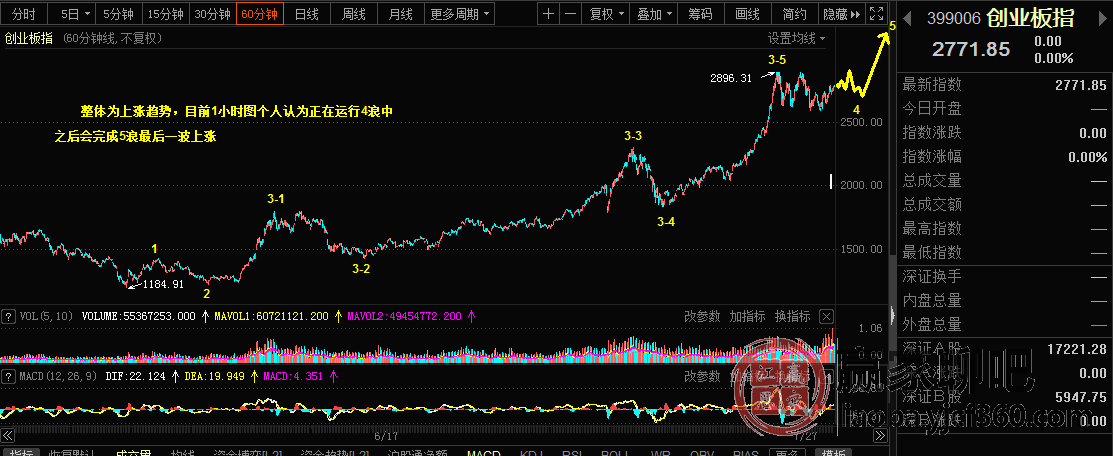Click the 1184.91 low price label
The image size is (1113, 456).
(163, 284)
